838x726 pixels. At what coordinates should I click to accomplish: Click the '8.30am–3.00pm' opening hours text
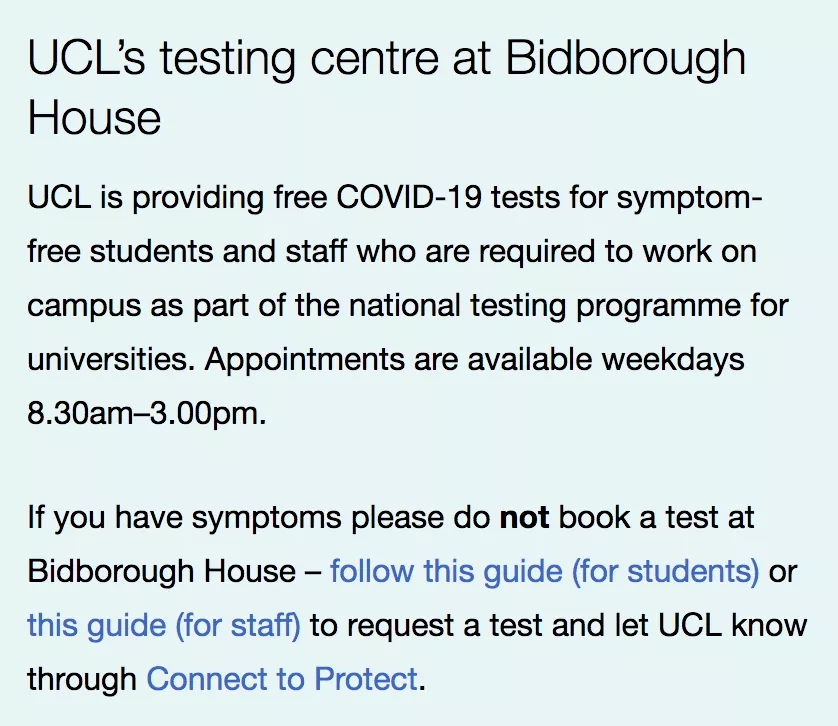click(x=146, y=412)
